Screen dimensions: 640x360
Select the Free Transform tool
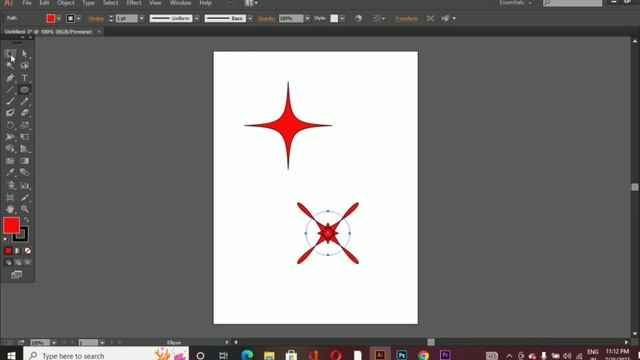coord(24,137)
